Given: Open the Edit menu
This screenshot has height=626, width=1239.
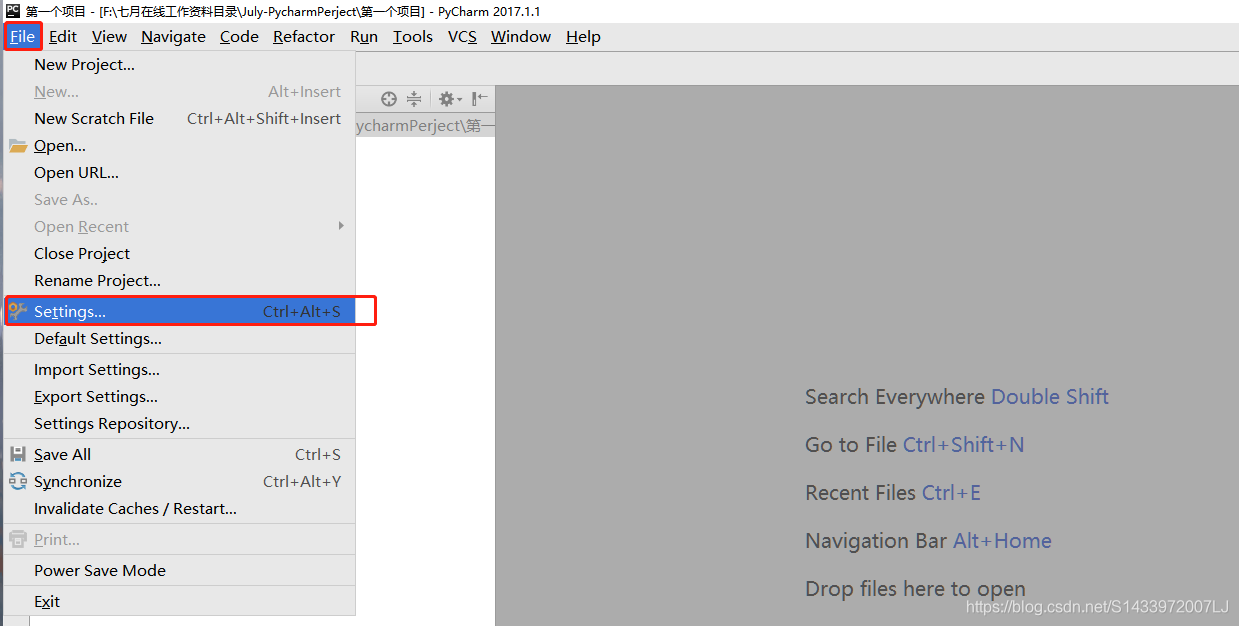Looking at the screenshot, I should point(63,37).
